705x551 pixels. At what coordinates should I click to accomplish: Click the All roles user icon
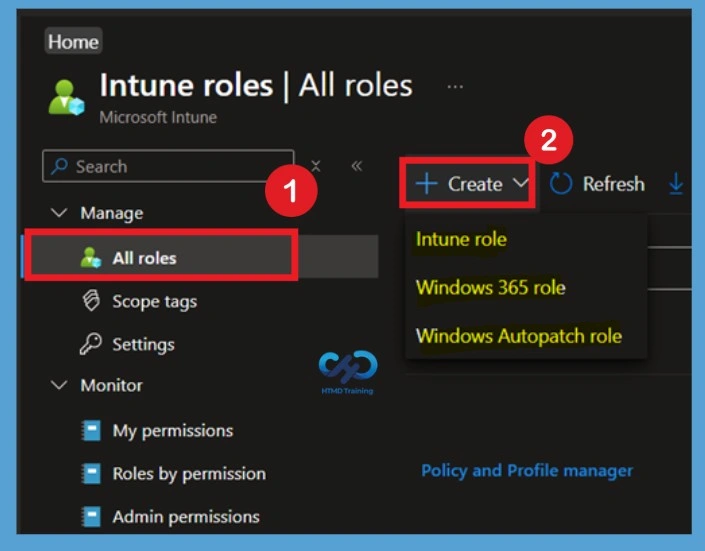pos(90,258)
